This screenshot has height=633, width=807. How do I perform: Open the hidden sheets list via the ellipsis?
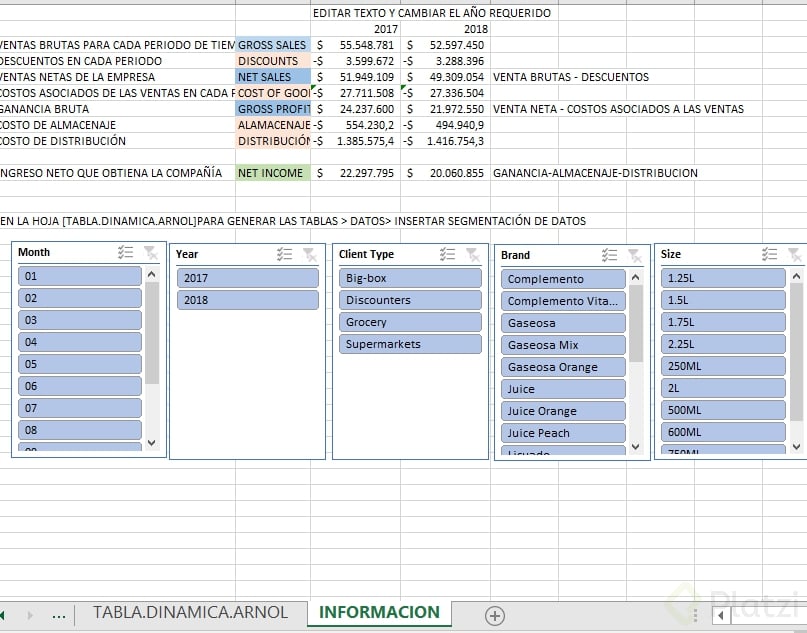[59, 612]
